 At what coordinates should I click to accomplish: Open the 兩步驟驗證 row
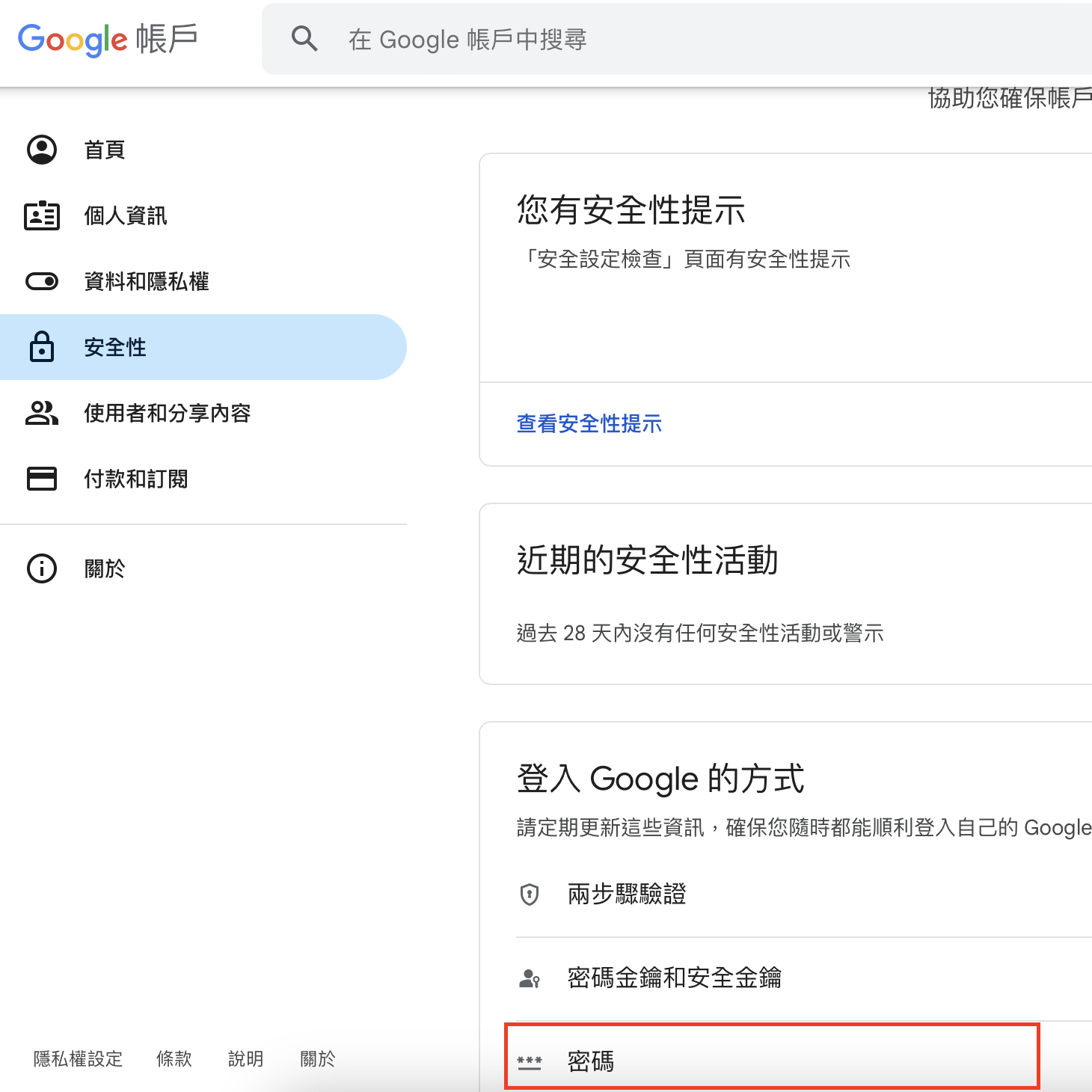tap(804, 895)
